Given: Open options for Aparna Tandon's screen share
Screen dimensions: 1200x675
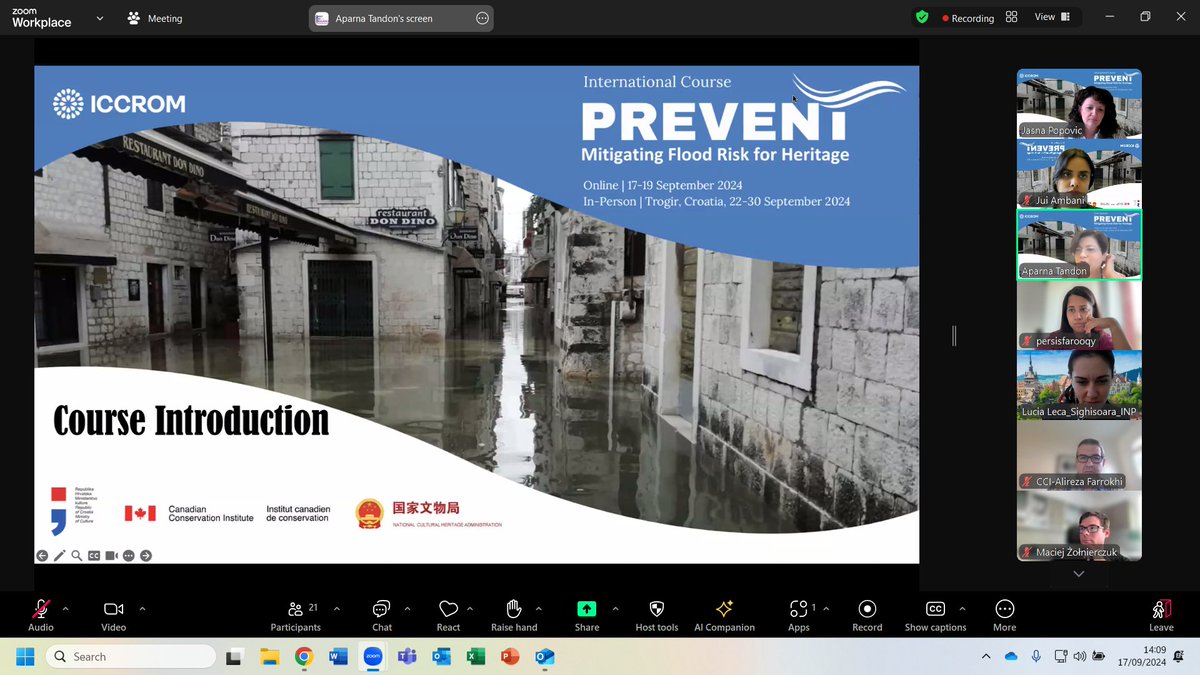Looking at the screenshot, I should pos(482,18).
